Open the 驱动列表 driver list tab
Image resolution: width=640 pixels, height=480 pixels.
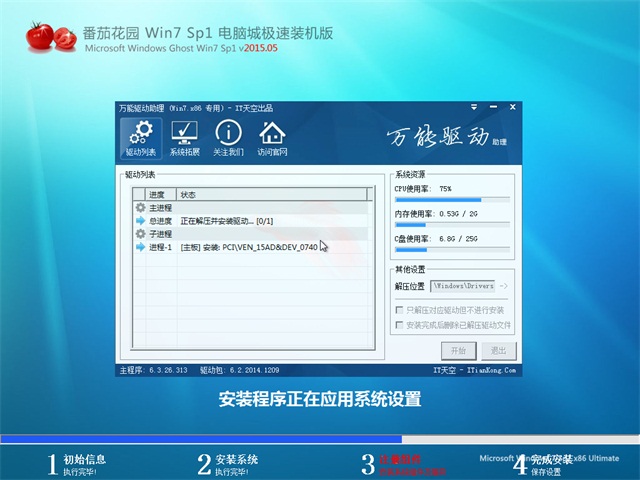(141, 138)
